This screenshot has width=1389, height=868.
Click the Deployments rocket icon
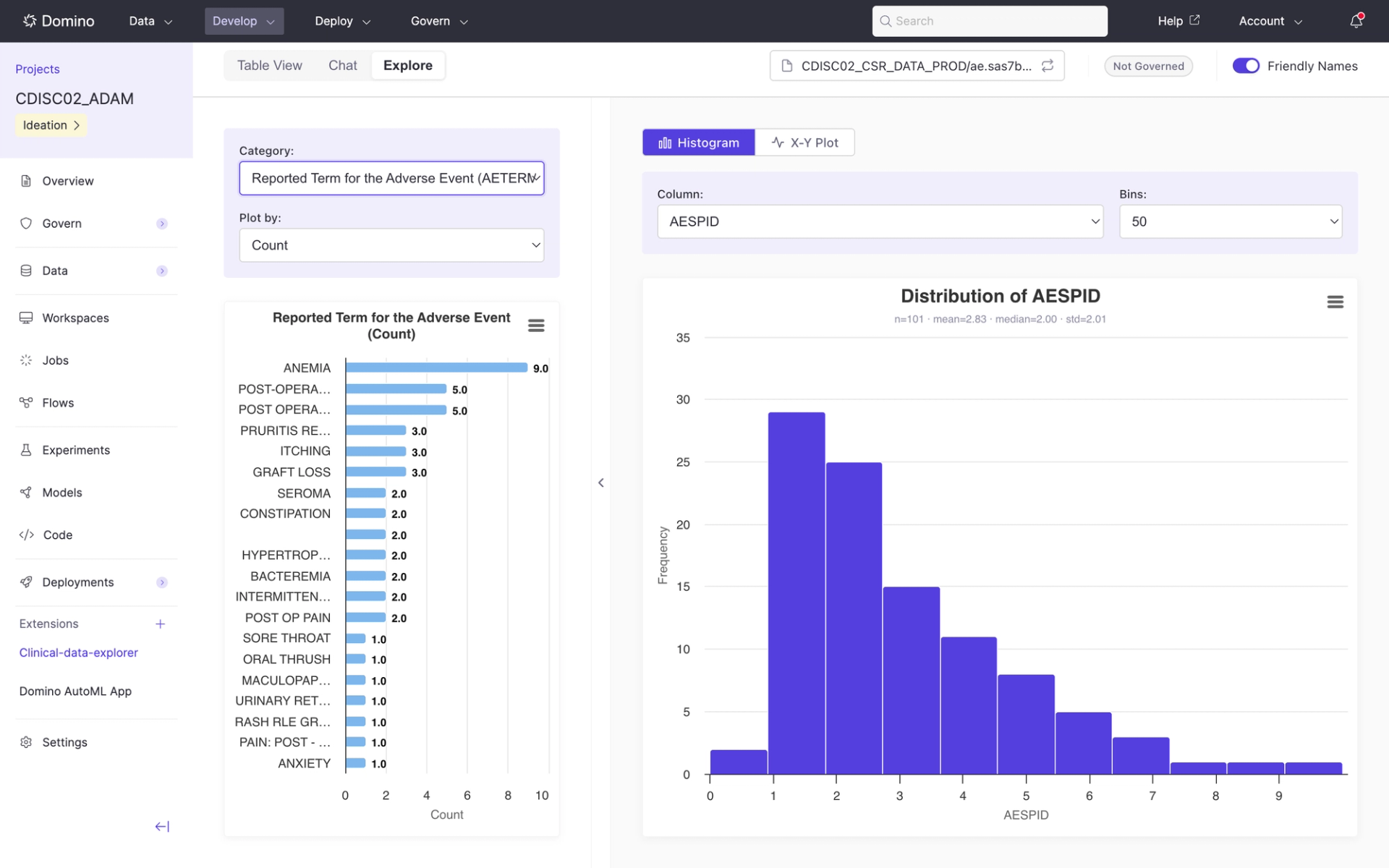tap(26, 582)
